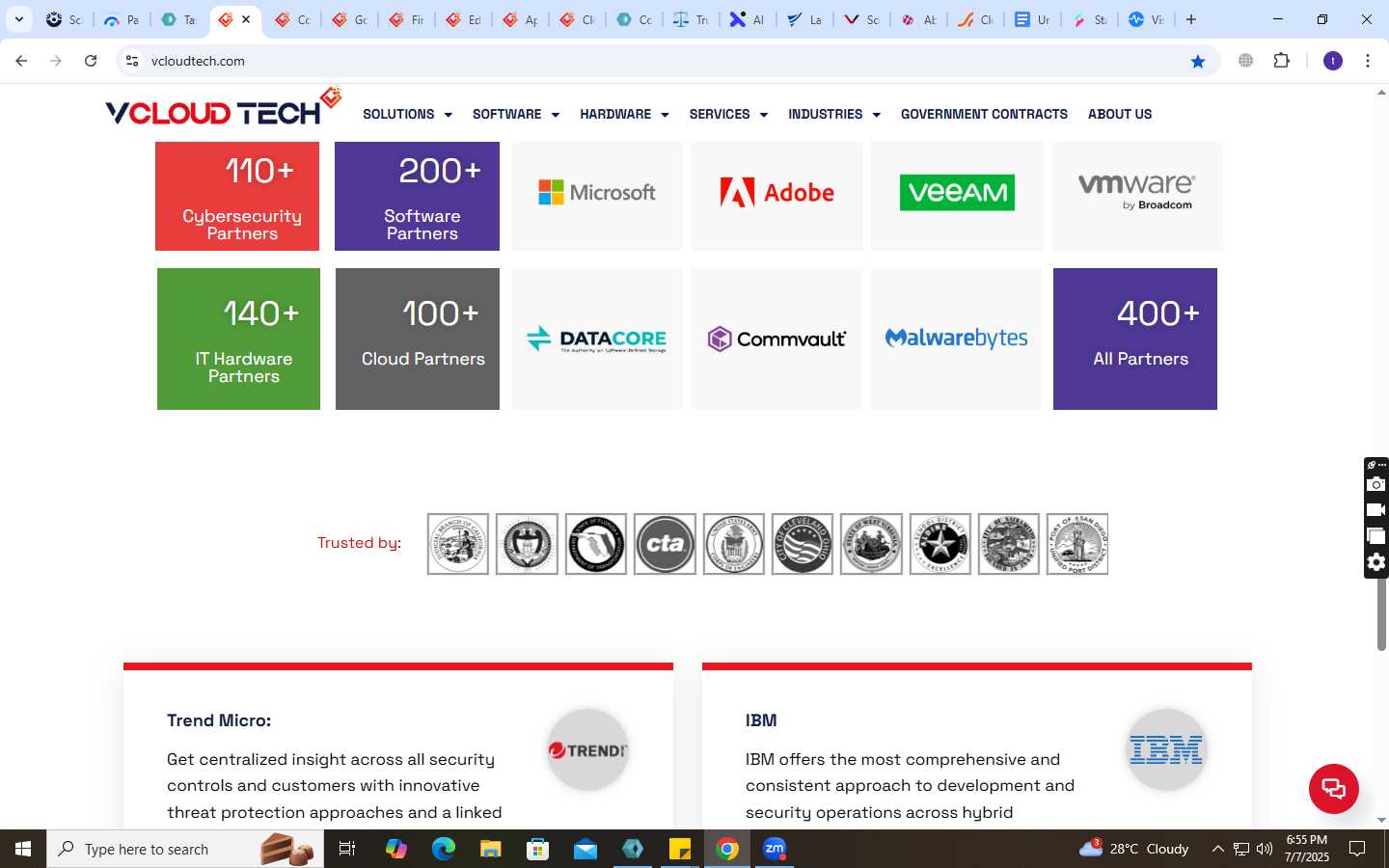Click the cta seal in Trusted by row

coord(665,544)
